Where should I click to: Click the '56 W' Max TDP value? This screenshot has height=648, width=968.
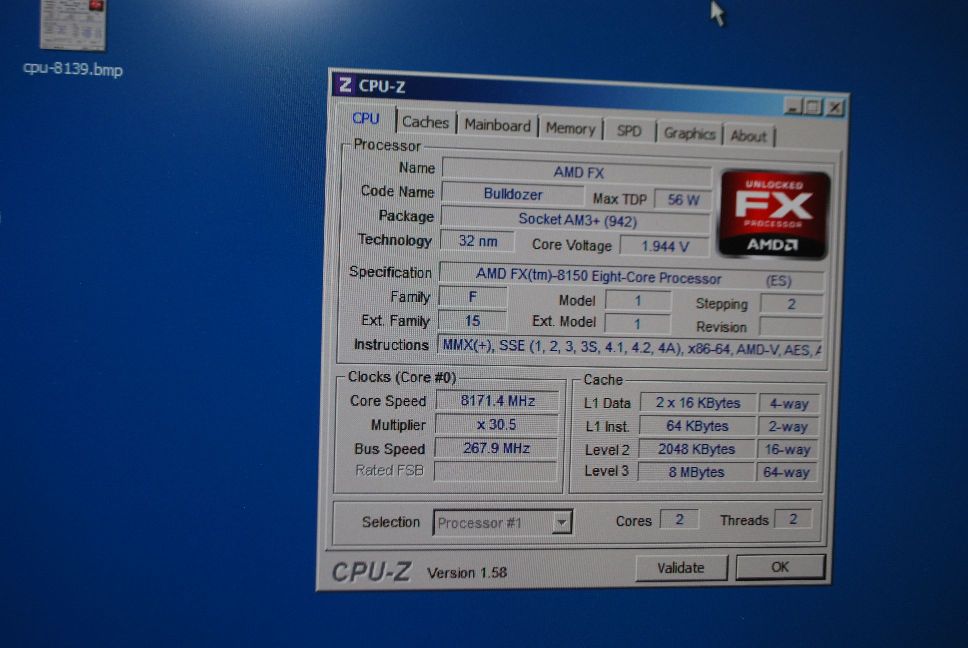tap(683, 199)
